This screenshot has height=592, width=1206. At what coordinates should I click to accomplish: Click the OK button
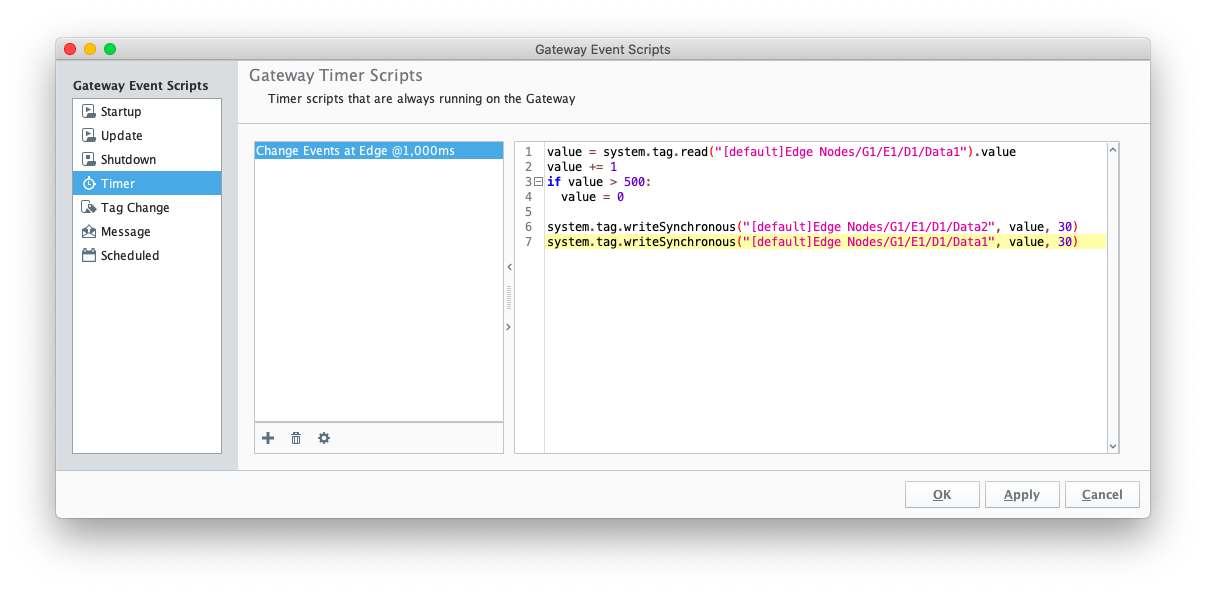942,495
